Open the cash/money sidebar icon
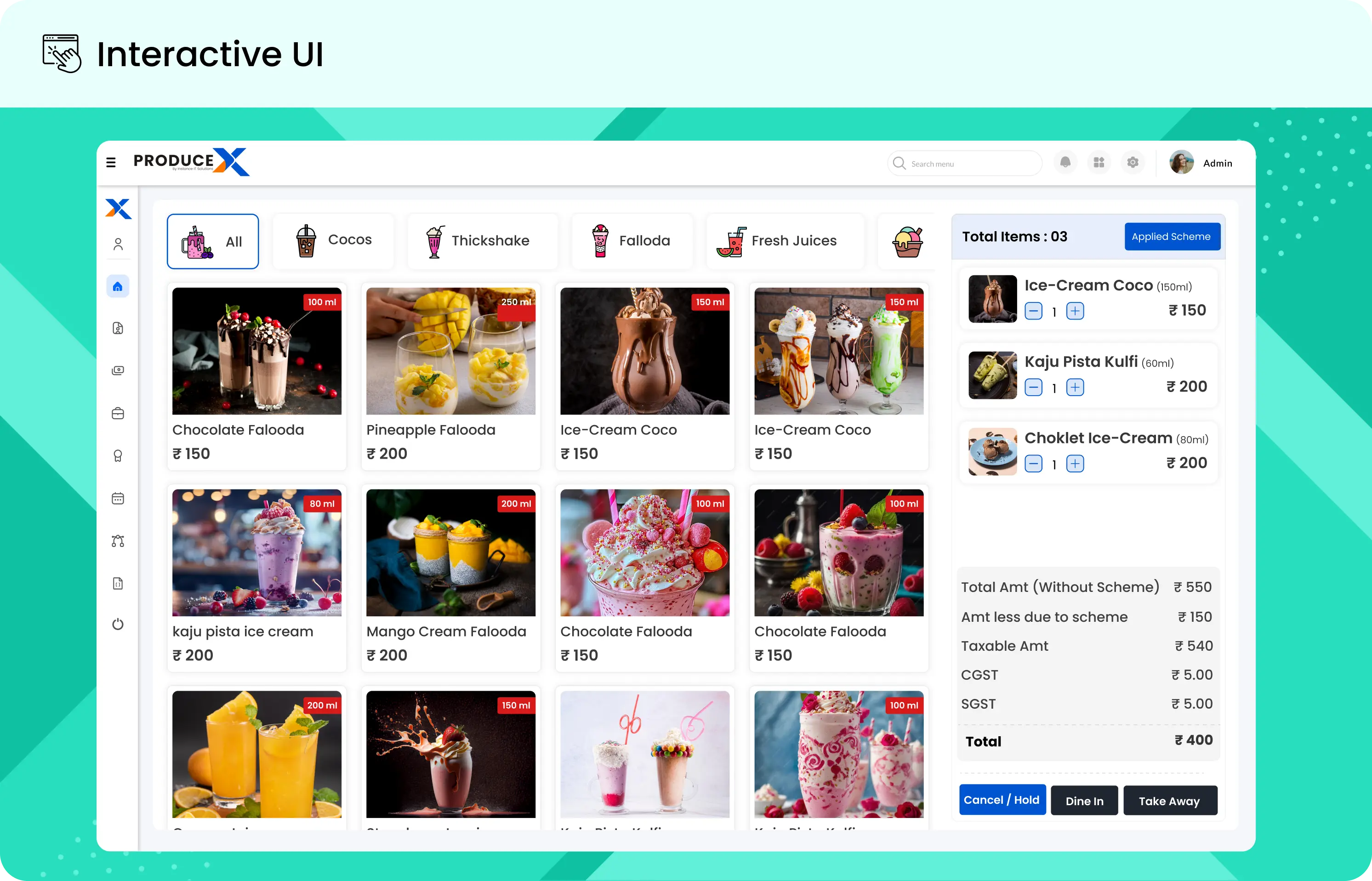Screen dimensions: 1372x881 (118, 371)
